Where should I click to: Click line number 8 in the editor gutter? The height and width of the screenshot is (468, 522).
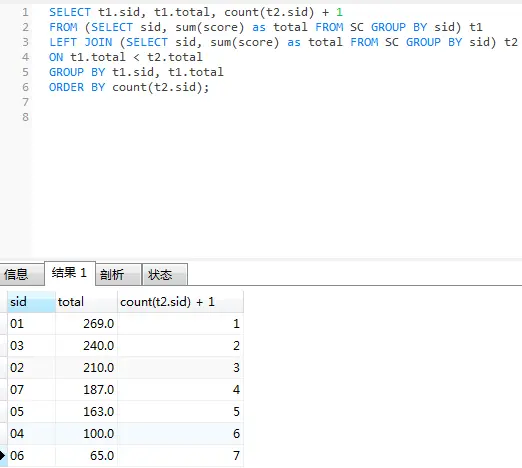[25, 117]
